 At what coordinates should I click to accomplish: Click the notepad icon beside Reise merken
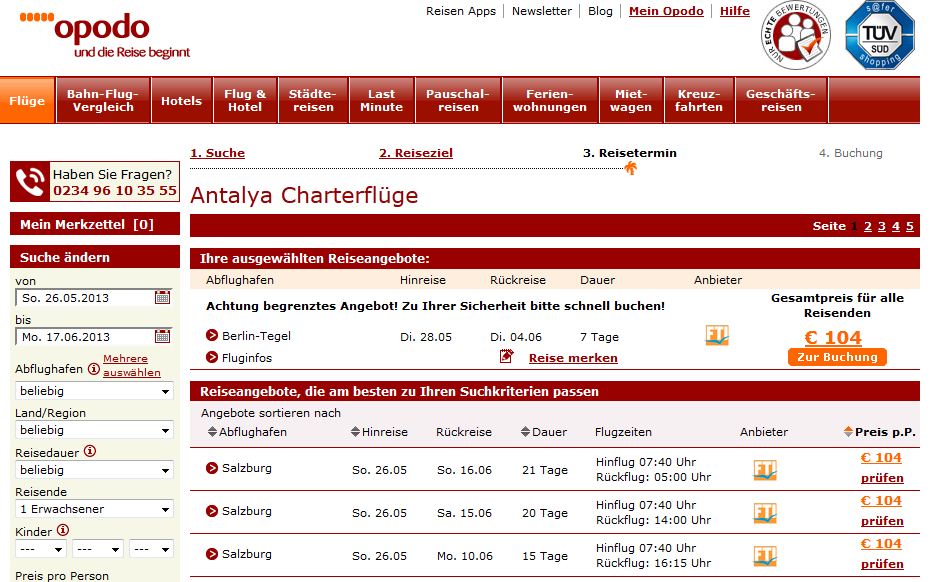tap(506, 357)
